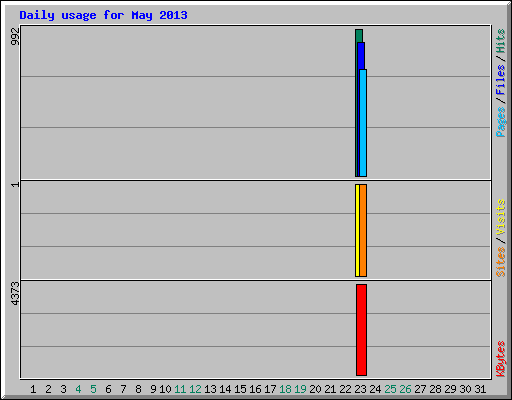512x400 pixels.
Task: Click day 28 on the x-axis
Action: (x=435, y=389)
